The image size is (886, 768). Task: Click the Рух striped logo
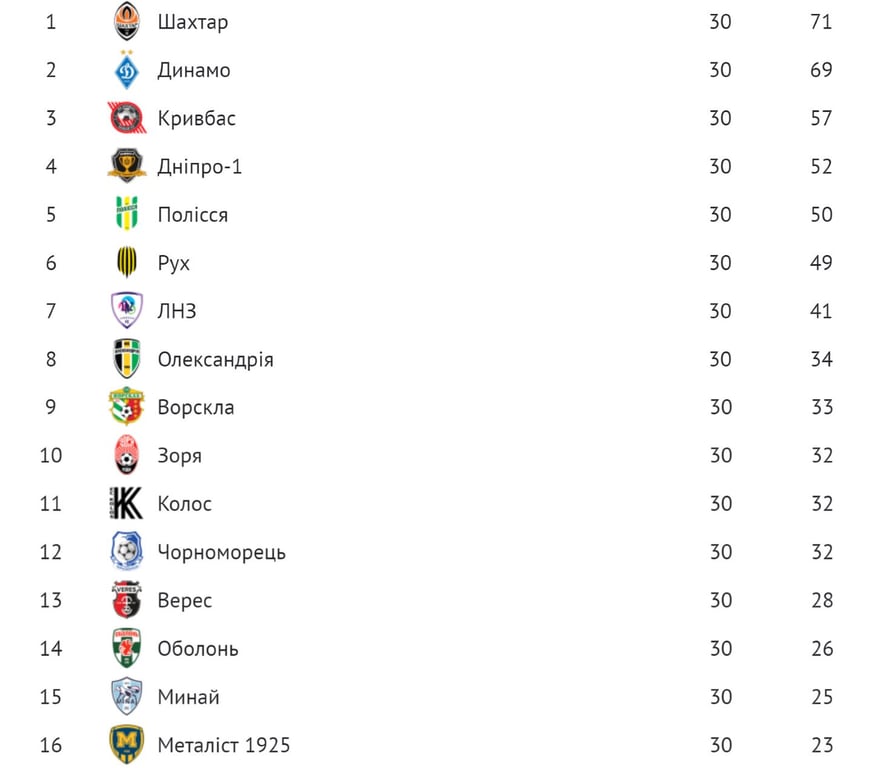(127, 263)
